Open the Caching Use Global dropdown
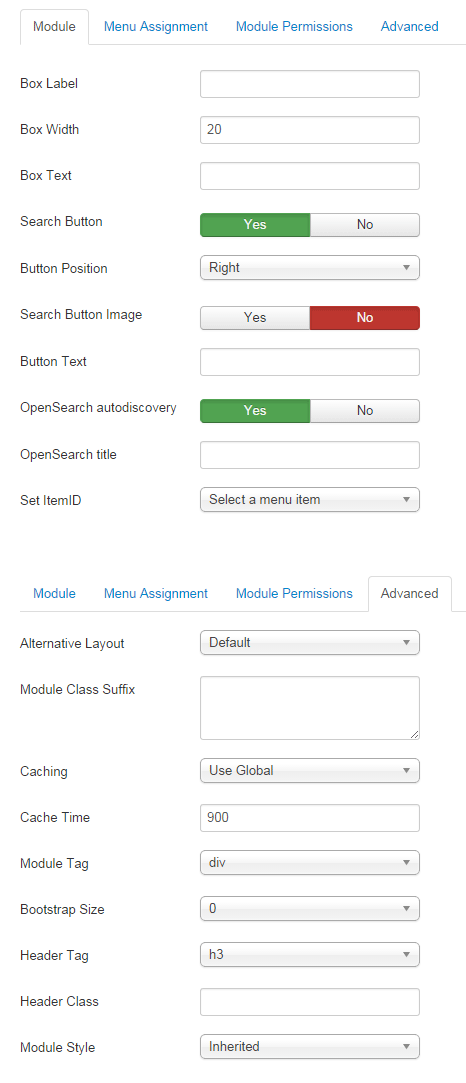The height and width of the screenshot is (1083, 466). (x=310, y=770)
